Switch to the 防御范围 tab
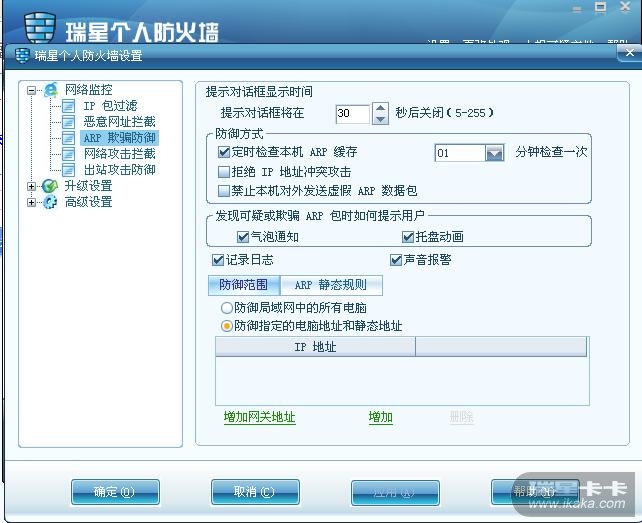The height and width of the screenshot is (523, 642). click(x=244, y=285)
